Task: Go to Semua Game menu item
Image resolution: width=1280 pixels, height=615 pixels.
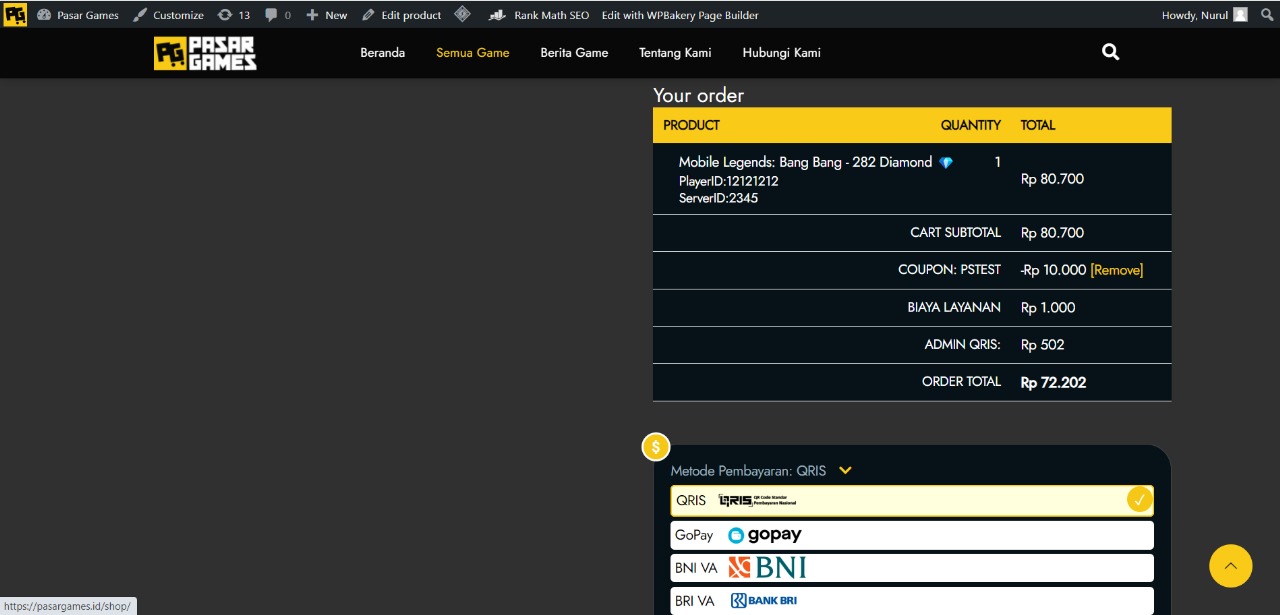Action: coord(472,53)
